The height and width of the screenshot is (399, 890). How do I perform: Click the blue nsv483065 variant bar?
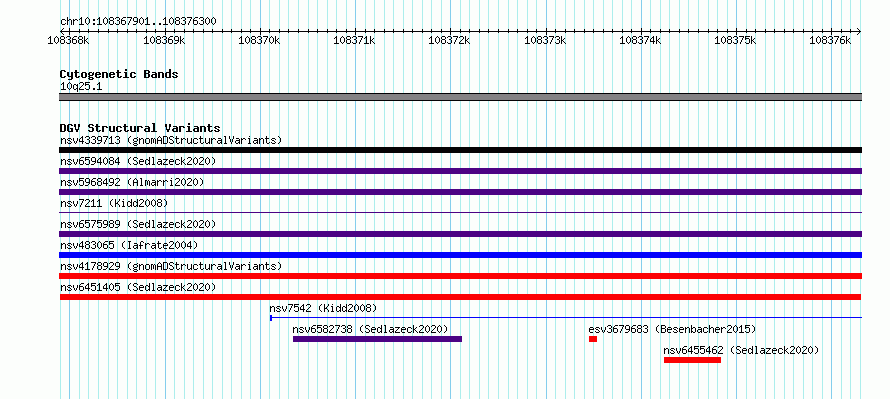pos(460,255)
